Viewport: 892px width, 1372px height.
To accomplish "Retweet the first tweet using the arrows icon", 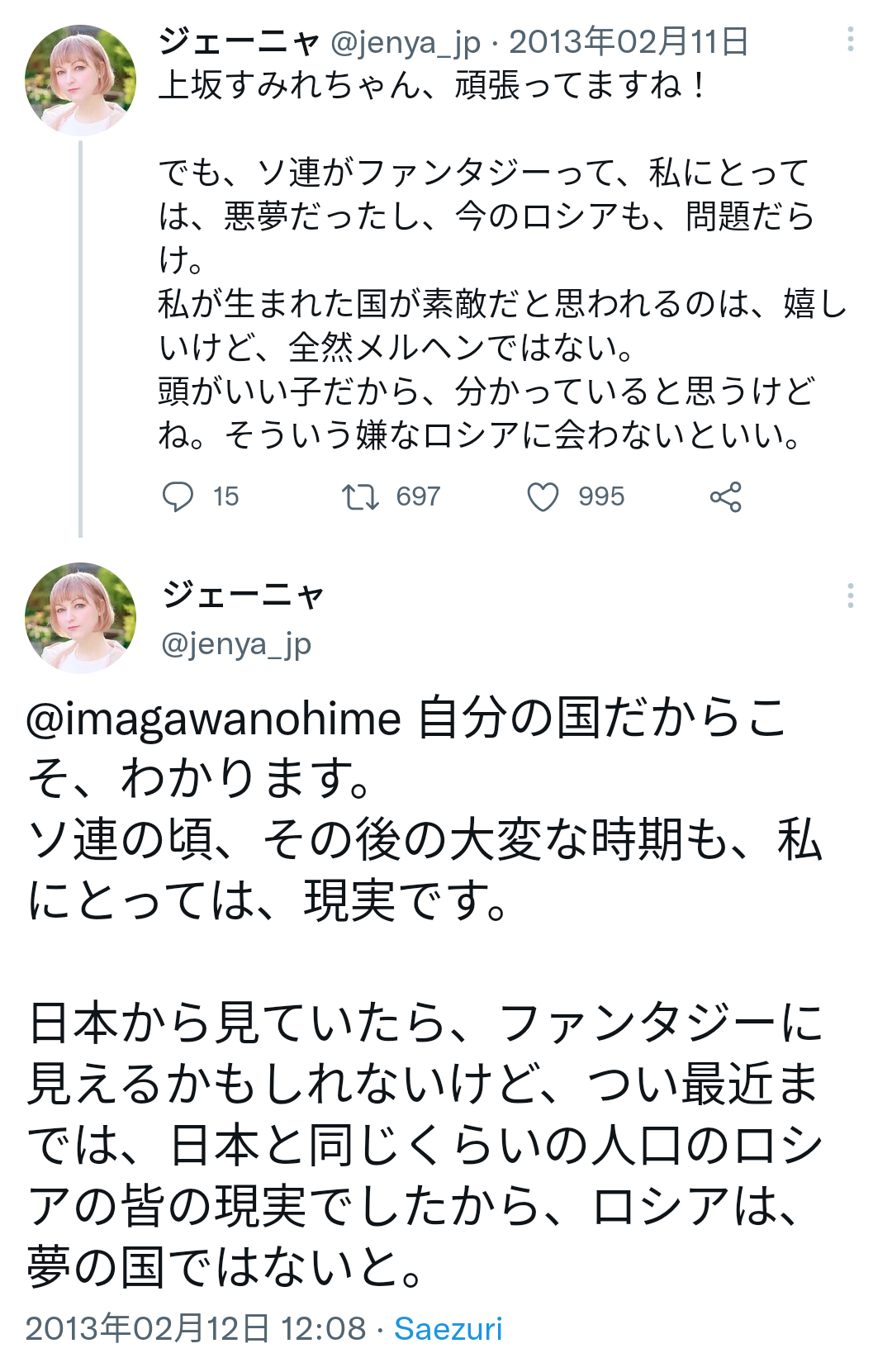I will [x=360, y=497].
